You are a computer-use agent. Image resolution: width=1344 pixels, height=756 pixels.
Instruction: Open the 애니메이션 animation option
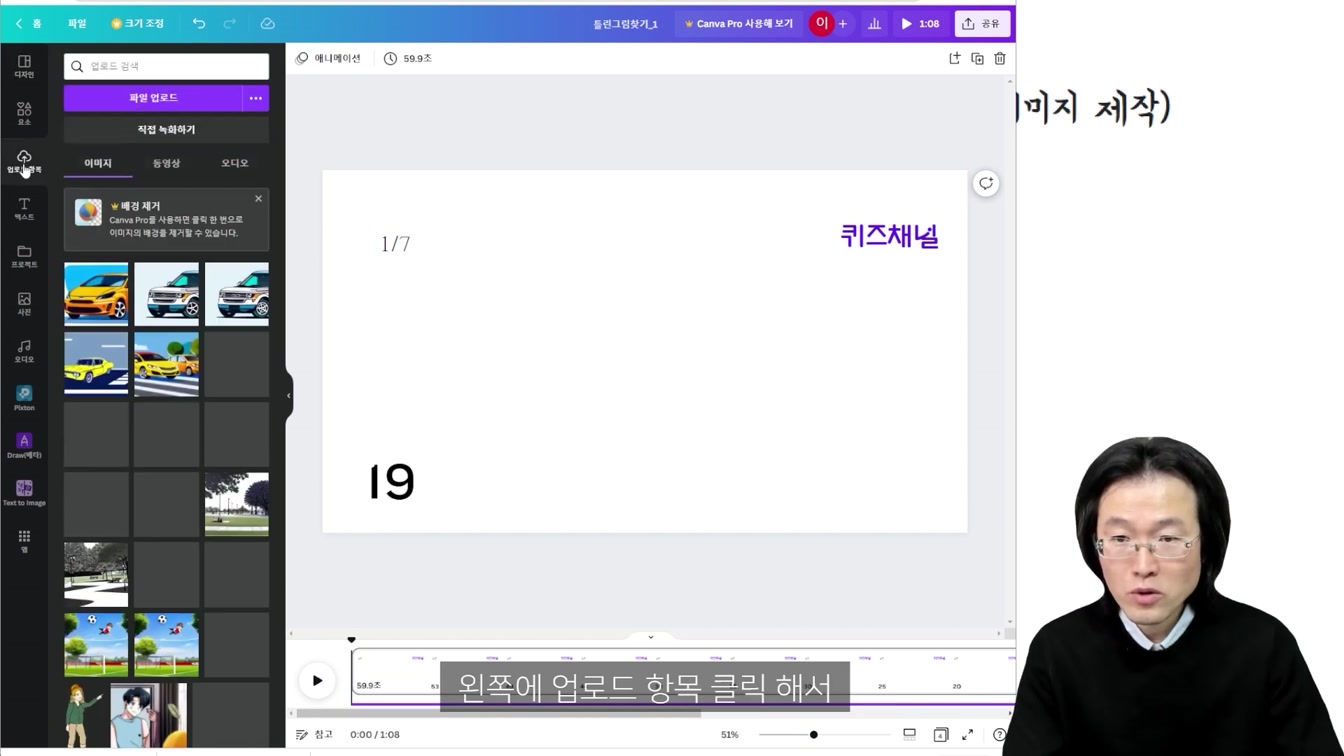pyautogui.click(x=329, y=58)
